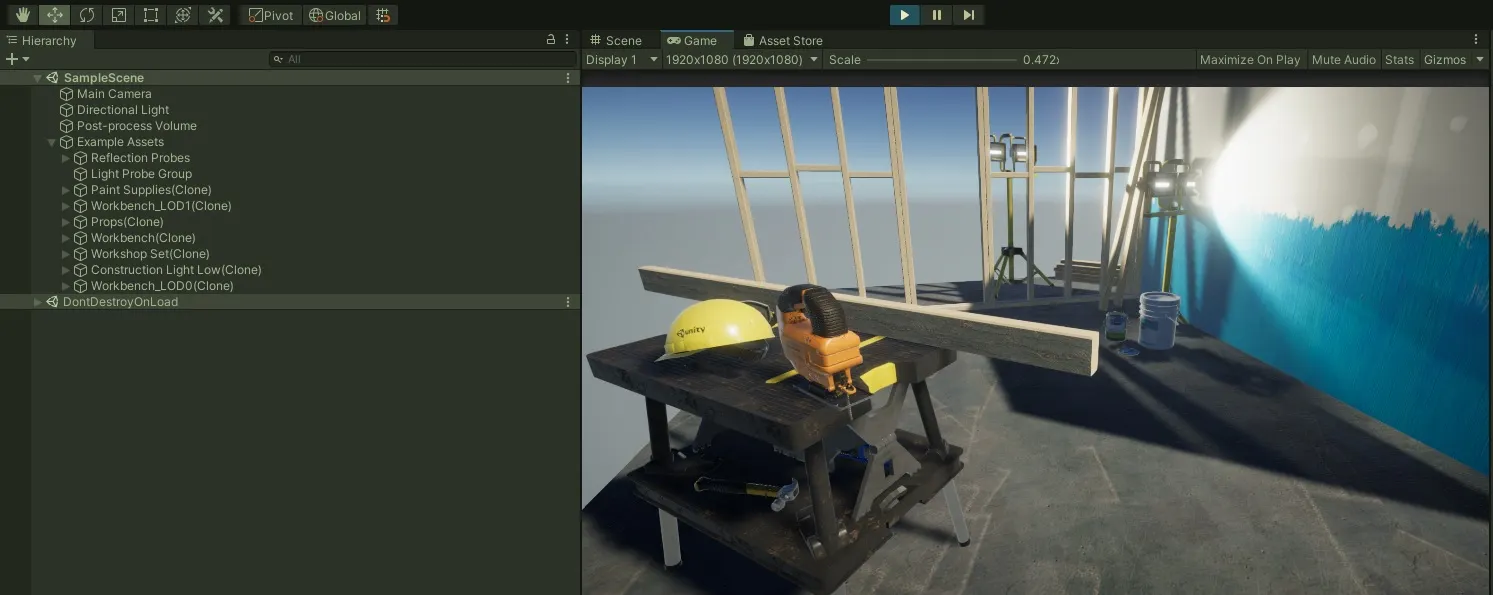Lock the Hierarchy panel

point(550,40)
